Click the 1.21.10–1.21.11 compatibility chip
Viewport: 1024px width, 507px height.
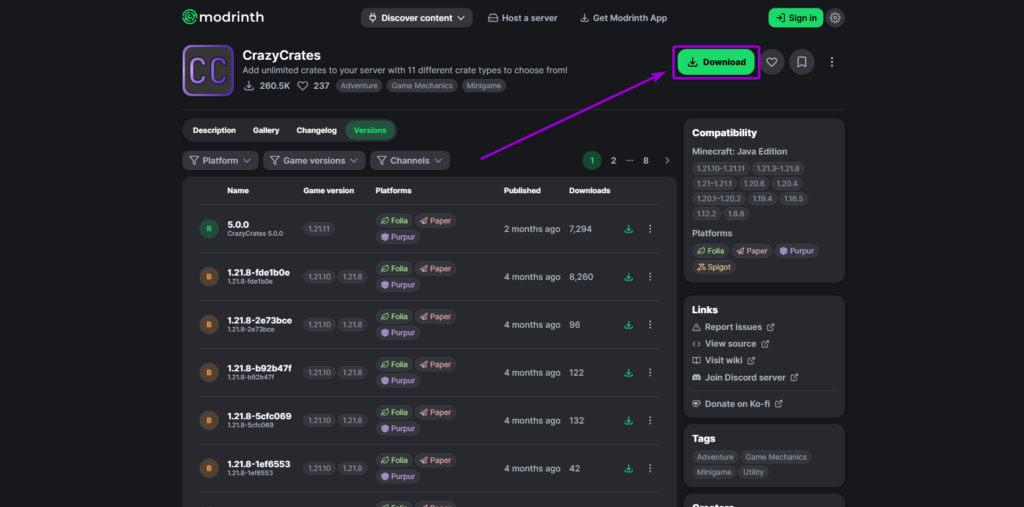(x=720, y=169)
